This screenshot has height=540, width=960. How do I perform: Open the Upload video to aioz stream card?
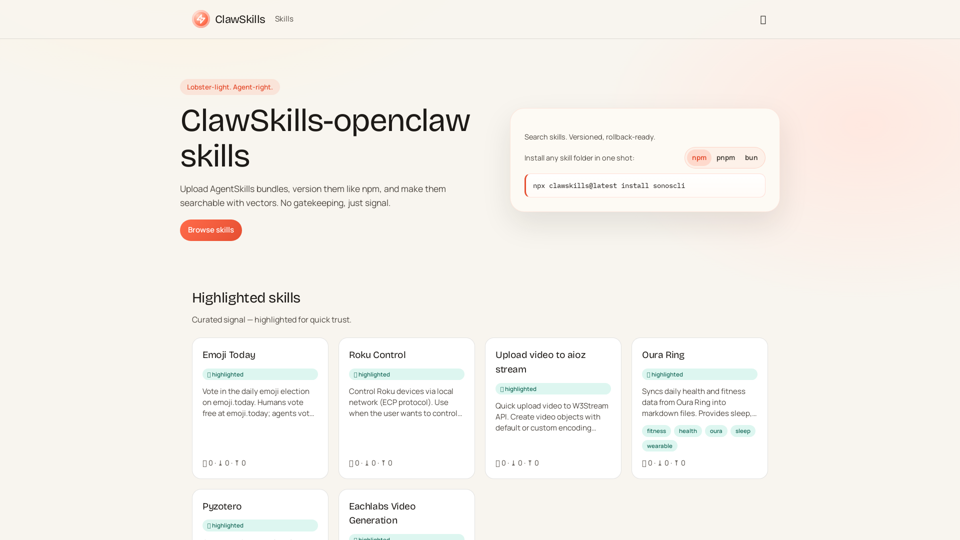click(x=553, y=408)
